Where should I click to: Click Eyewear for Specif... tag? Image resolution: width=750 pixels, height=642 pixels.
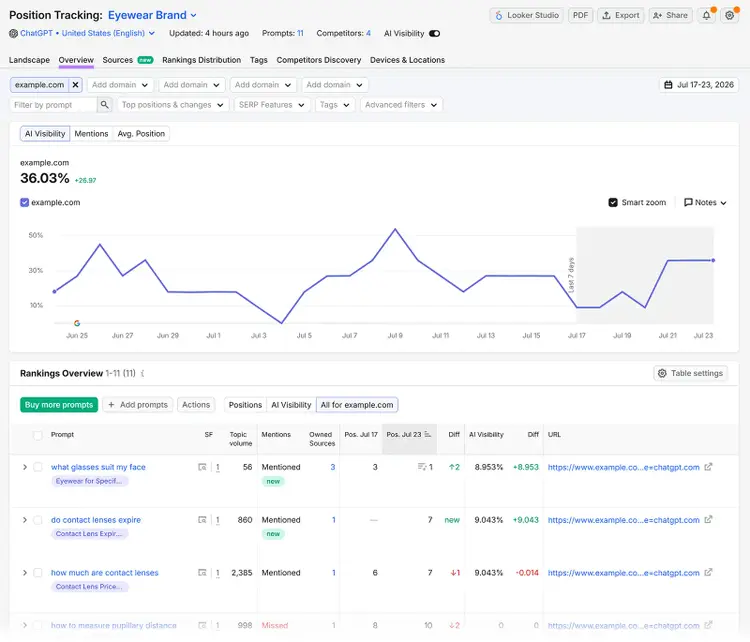pyautogui.click(x=88, y=481)
